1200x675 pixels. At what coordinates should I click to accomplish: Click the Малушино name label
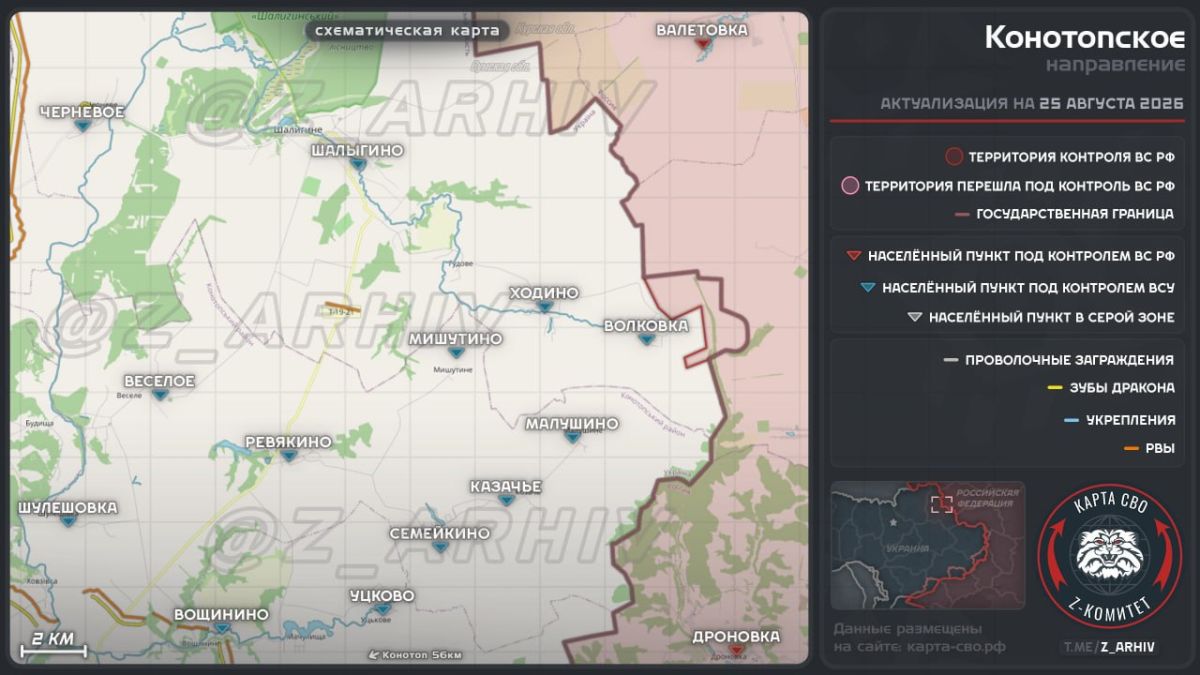point(572,423)
